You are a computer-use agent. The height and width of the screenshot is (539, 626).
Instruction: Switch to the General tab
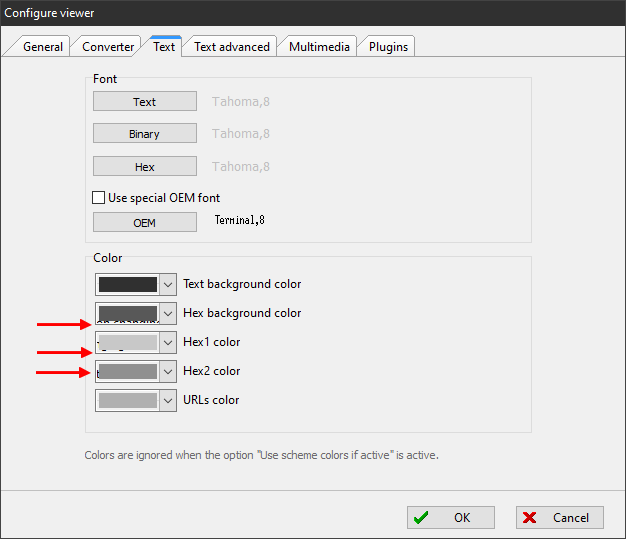pyautogui.click(x=43, y=47)
